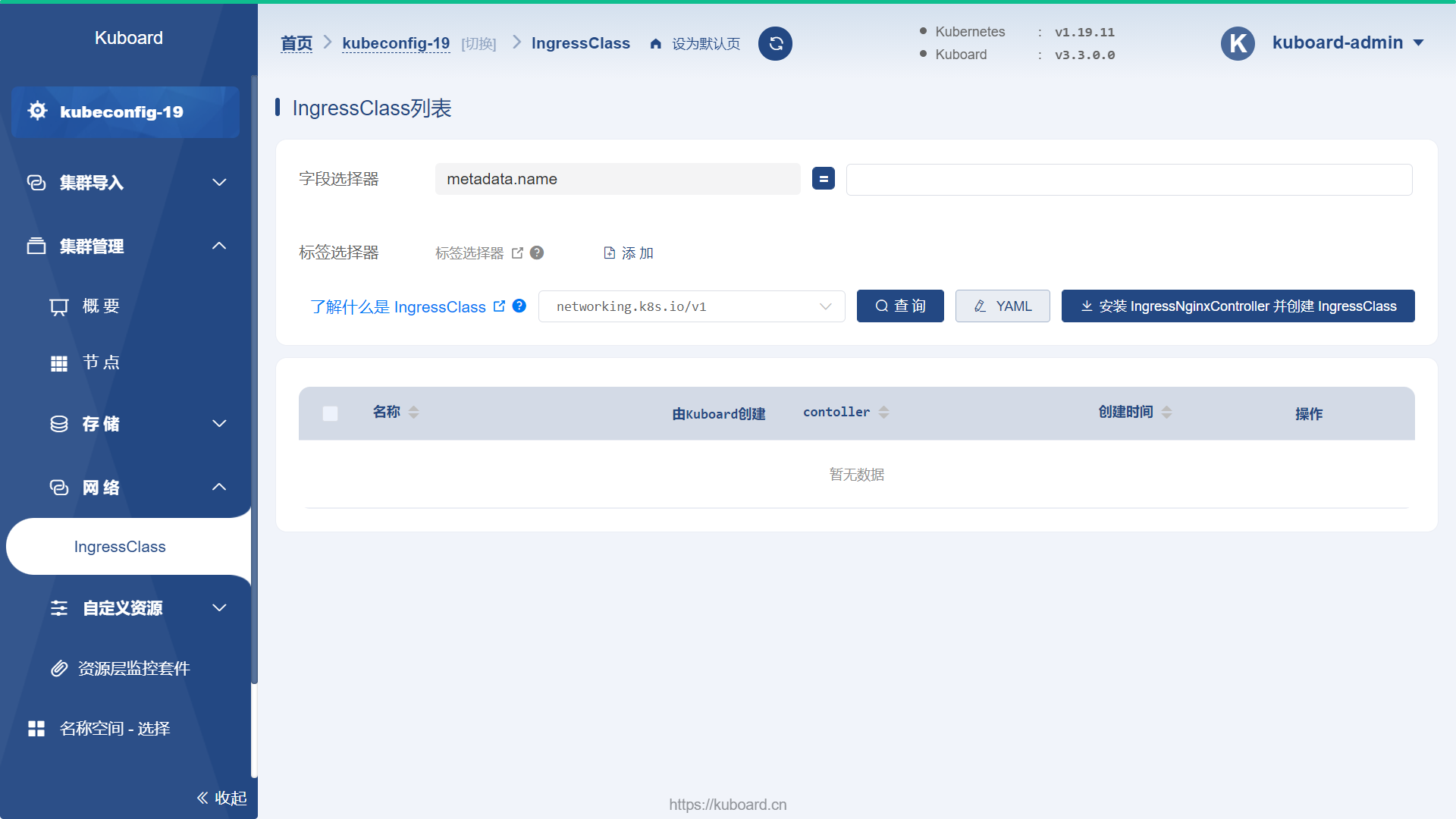
Task: Click the 网络 link icon
Action: pyautogui.click(x=59, y=488)
